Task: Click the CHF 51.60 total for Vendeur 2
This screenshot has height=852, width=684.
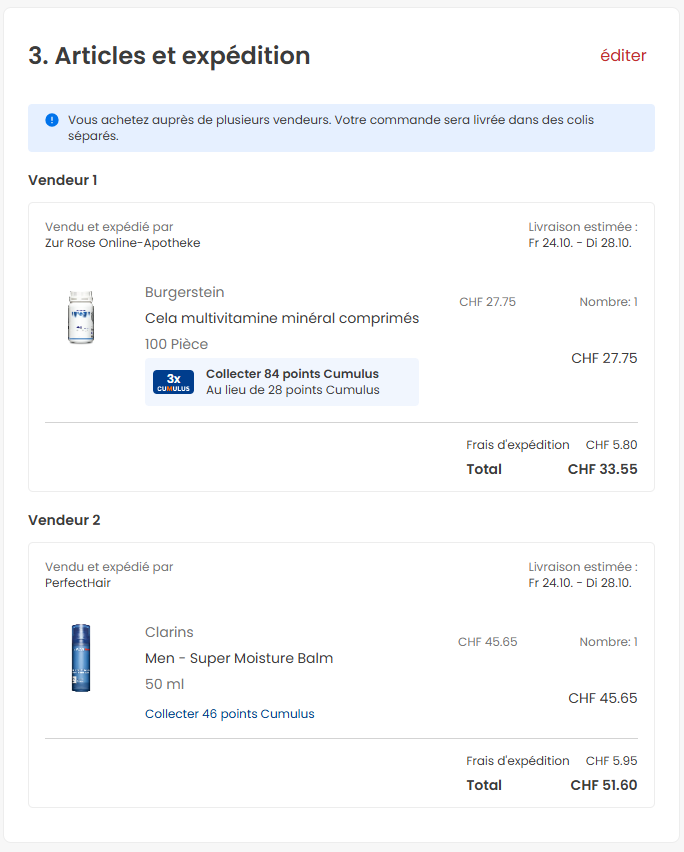Action: point(603,785)
